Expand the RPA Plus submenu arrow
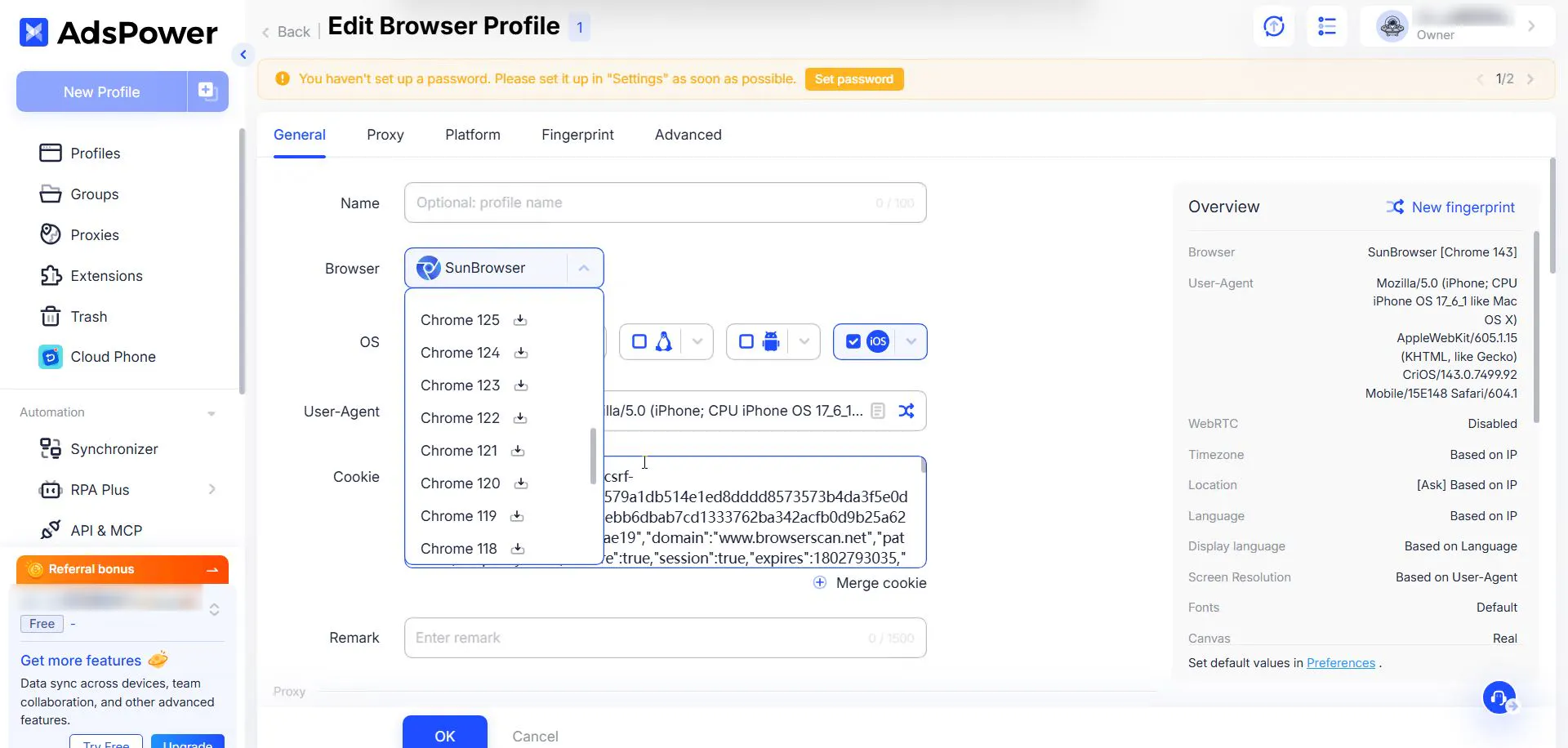 click(x=212, y=489)
